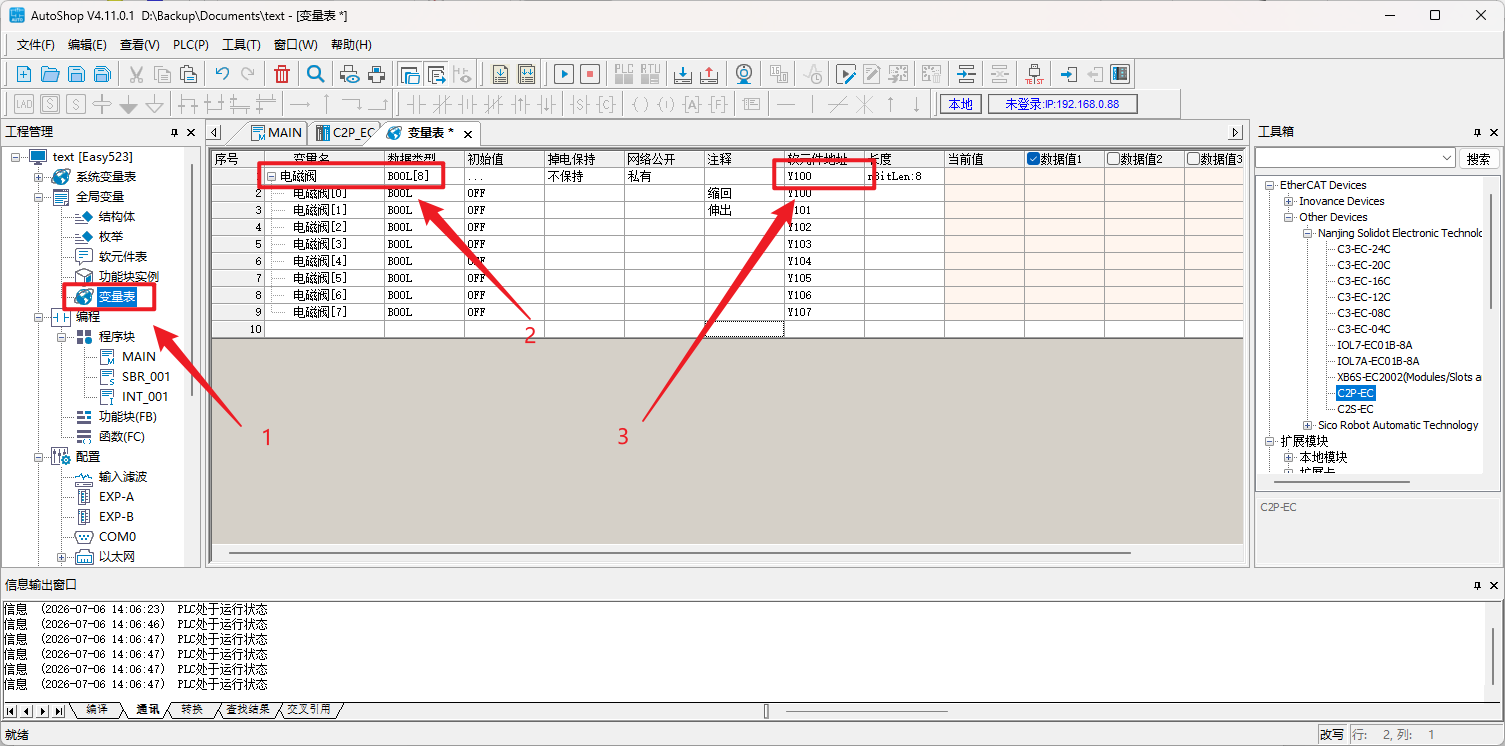This screenshot has height=746, width=1505.
Task: Click the rack panel icon at toolbar end
Action: 1120,74
